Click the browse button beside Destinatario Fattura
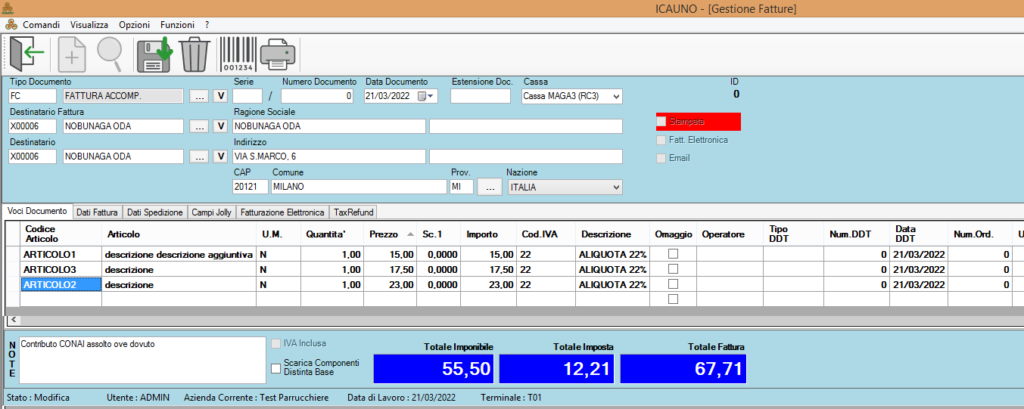The height and width of the screenshot is (409, 1024). 198,127
